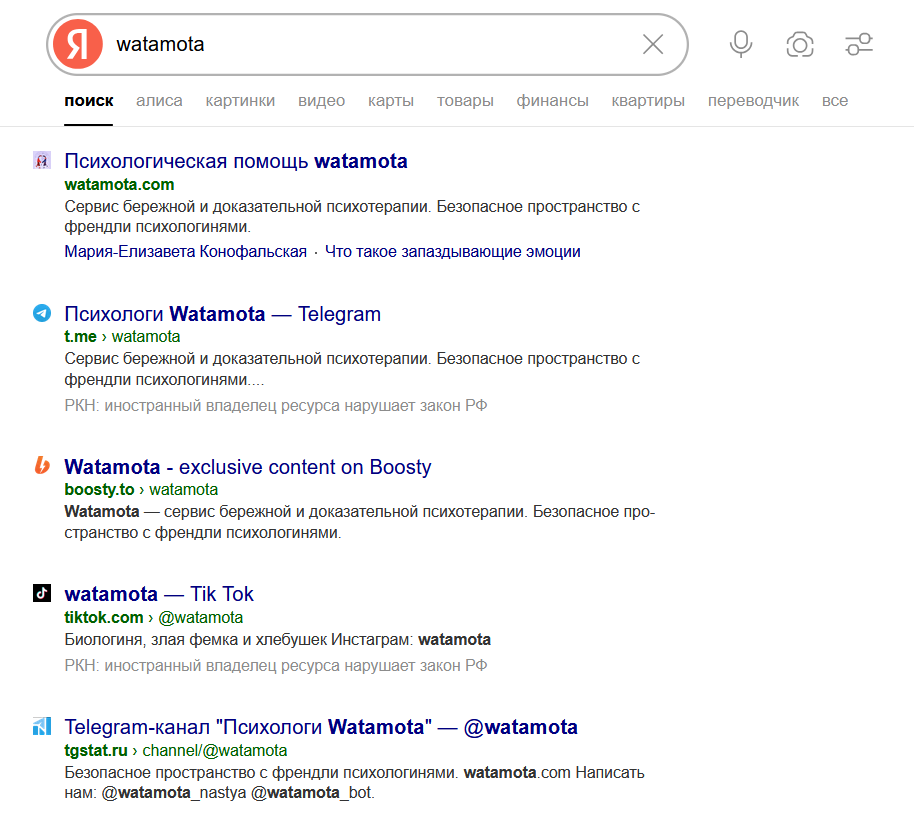This screenshot has width=914, height=828.
Task: Open search settings sliders icon
Action: [x=859, y=44]
